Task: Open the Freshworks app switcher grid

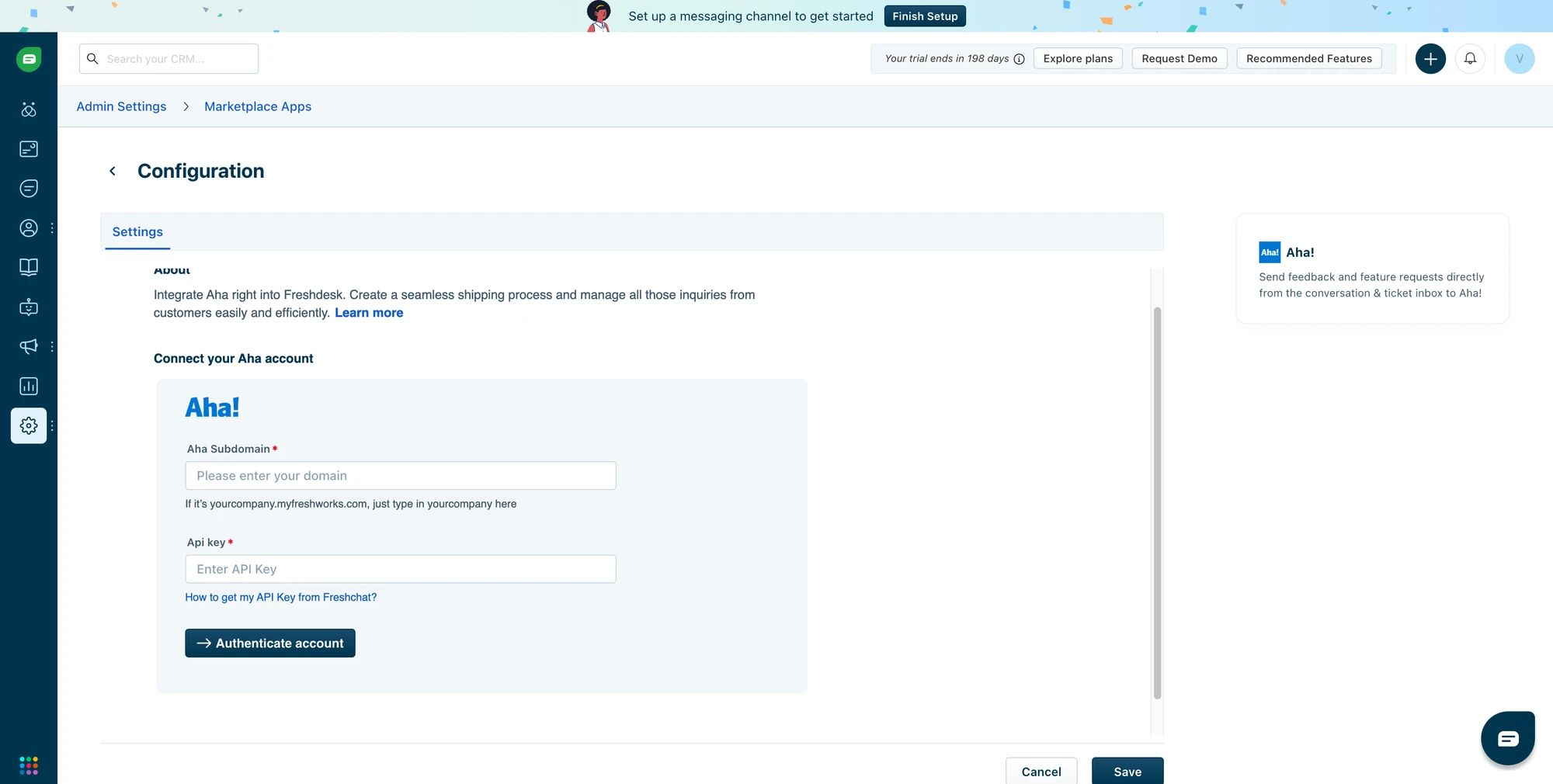Action: click(x=29, y=765)
